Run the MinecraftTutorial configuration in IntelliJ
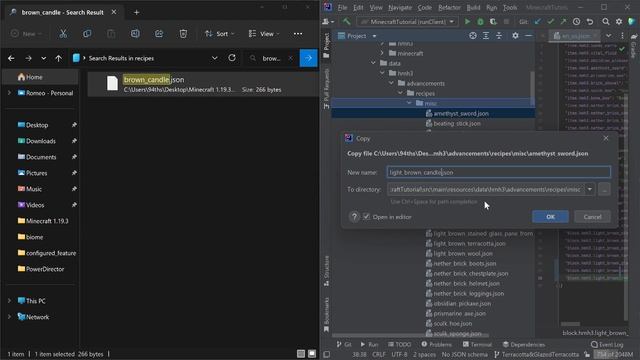The image size is (640, 360). coord(467,21)
